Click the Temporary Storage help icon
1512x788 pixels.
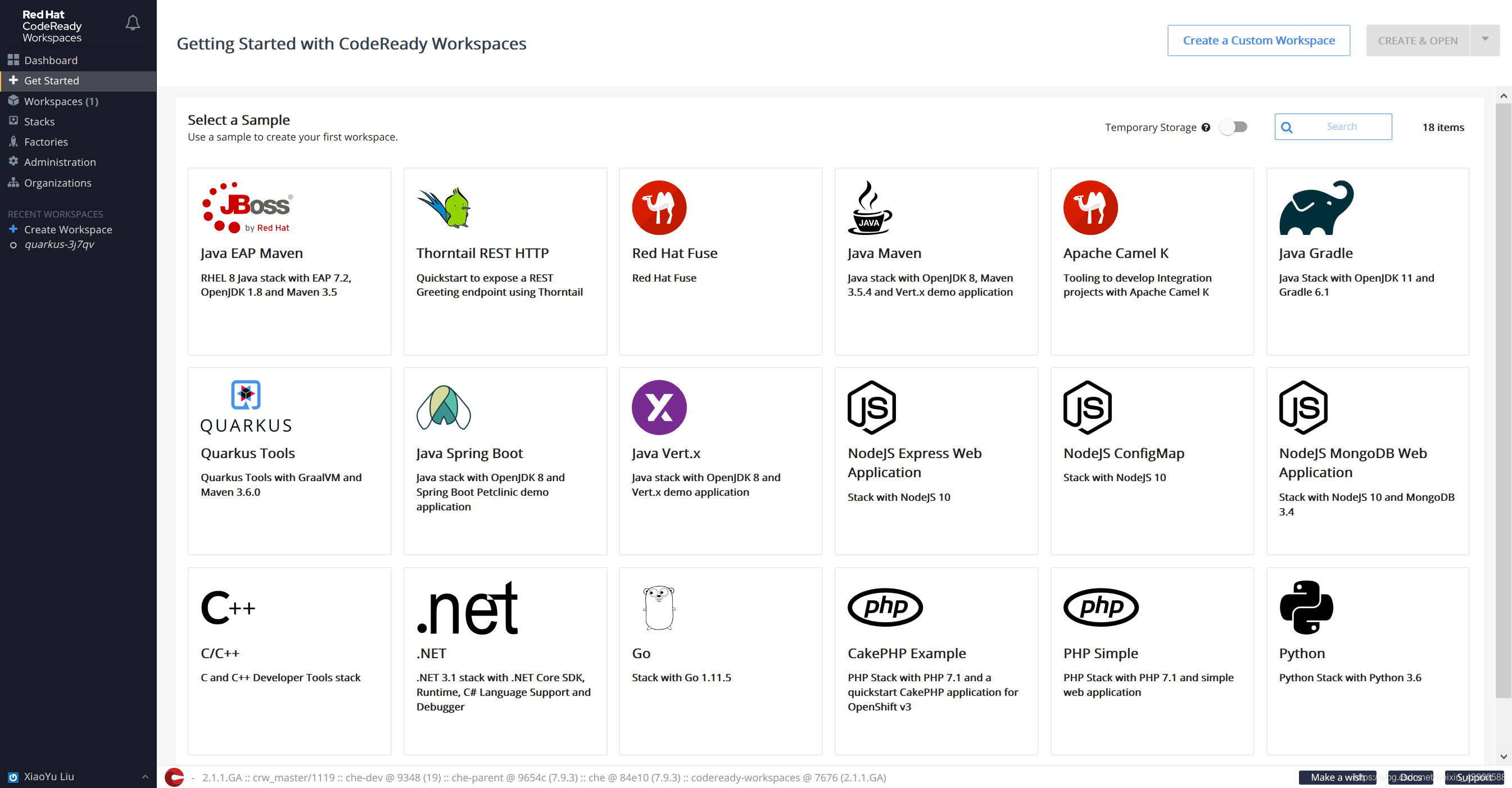coord(1206,126)
